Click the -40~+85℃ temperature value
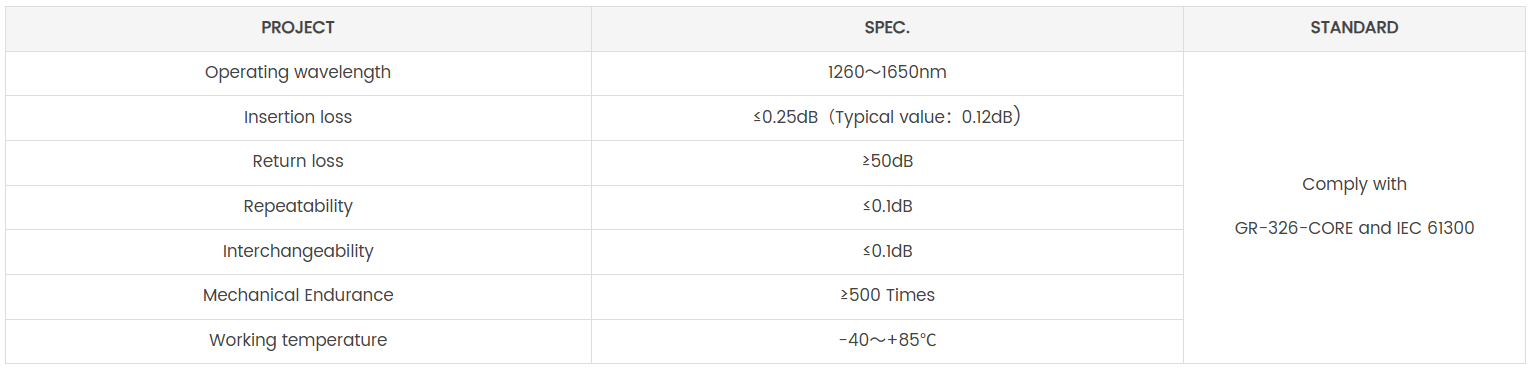Image resolution: width=1532 pixels, height=369 pixels. point(887,340)
